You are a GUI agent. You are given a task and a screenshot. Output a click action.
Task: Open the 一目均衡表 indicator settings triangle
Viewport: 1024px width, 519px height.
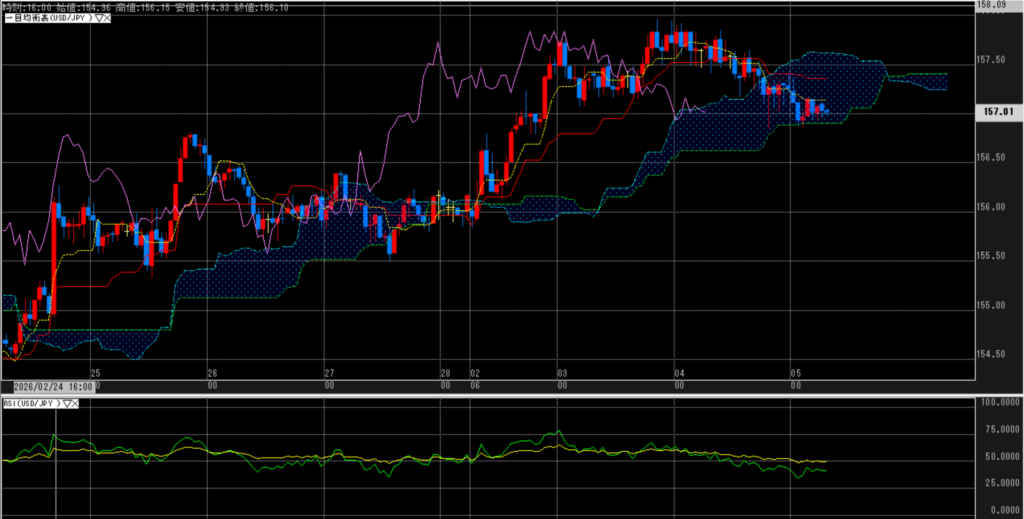99,18
